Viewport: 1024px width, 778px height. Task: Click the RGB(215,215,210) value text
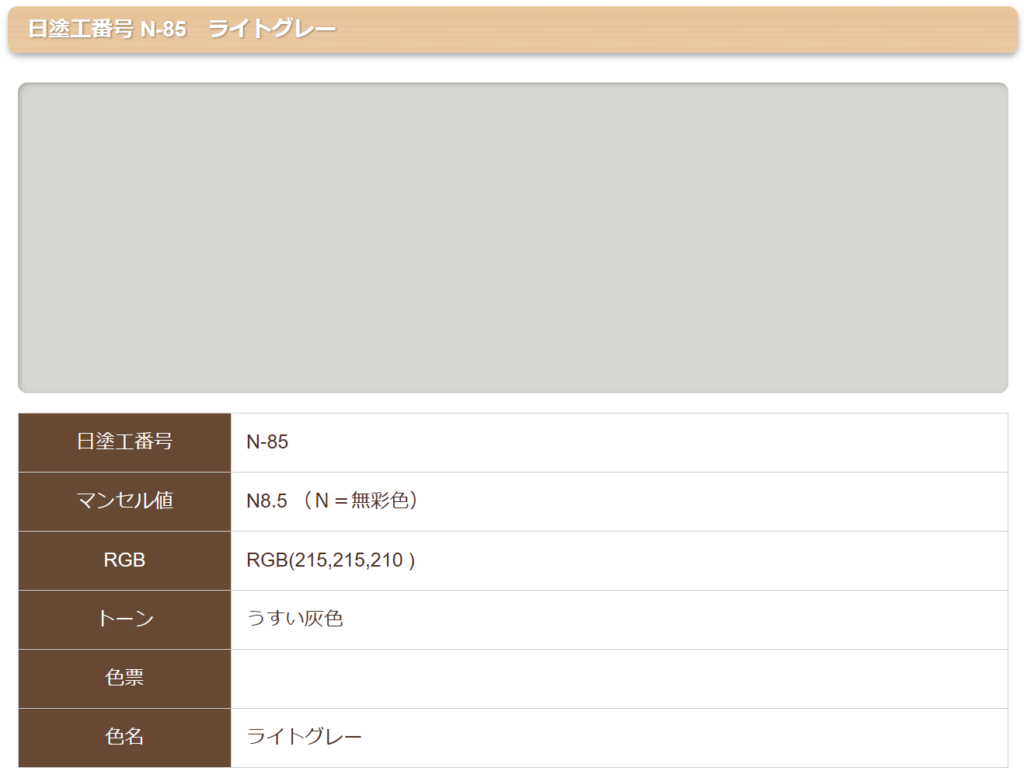[x=330, y=560]
